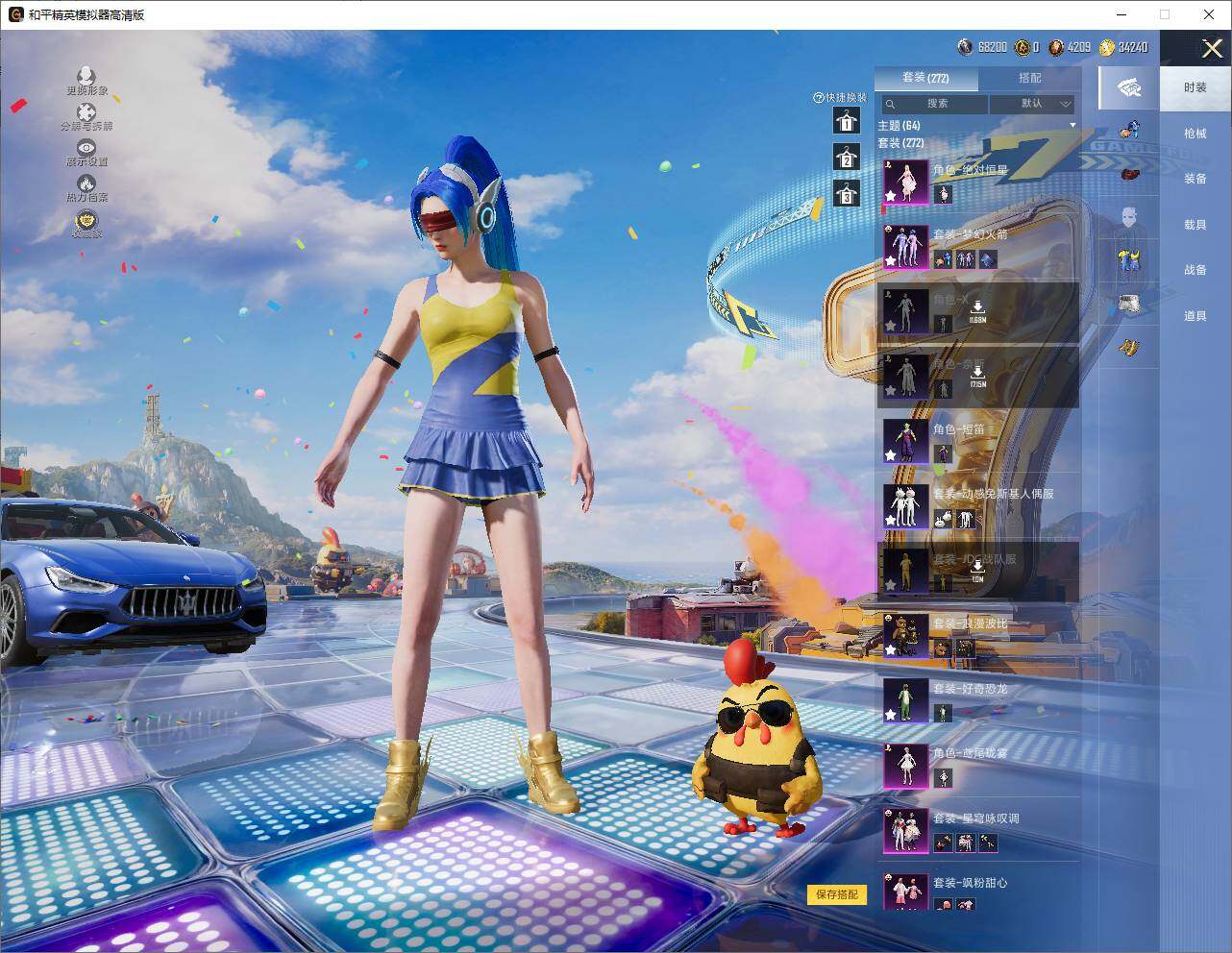Favorite star on 角色-绝对恒星 thumbnail
The height and width of the screenshot is (953, 1232).
coord(891,196)
